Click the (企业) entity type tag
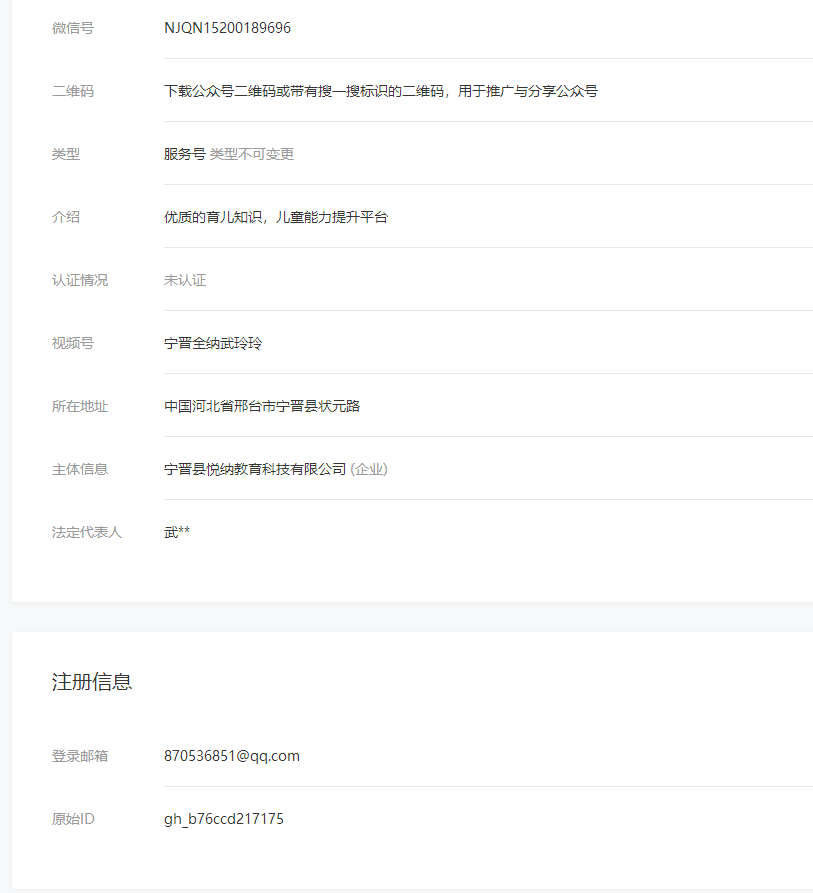 [369, 469]
